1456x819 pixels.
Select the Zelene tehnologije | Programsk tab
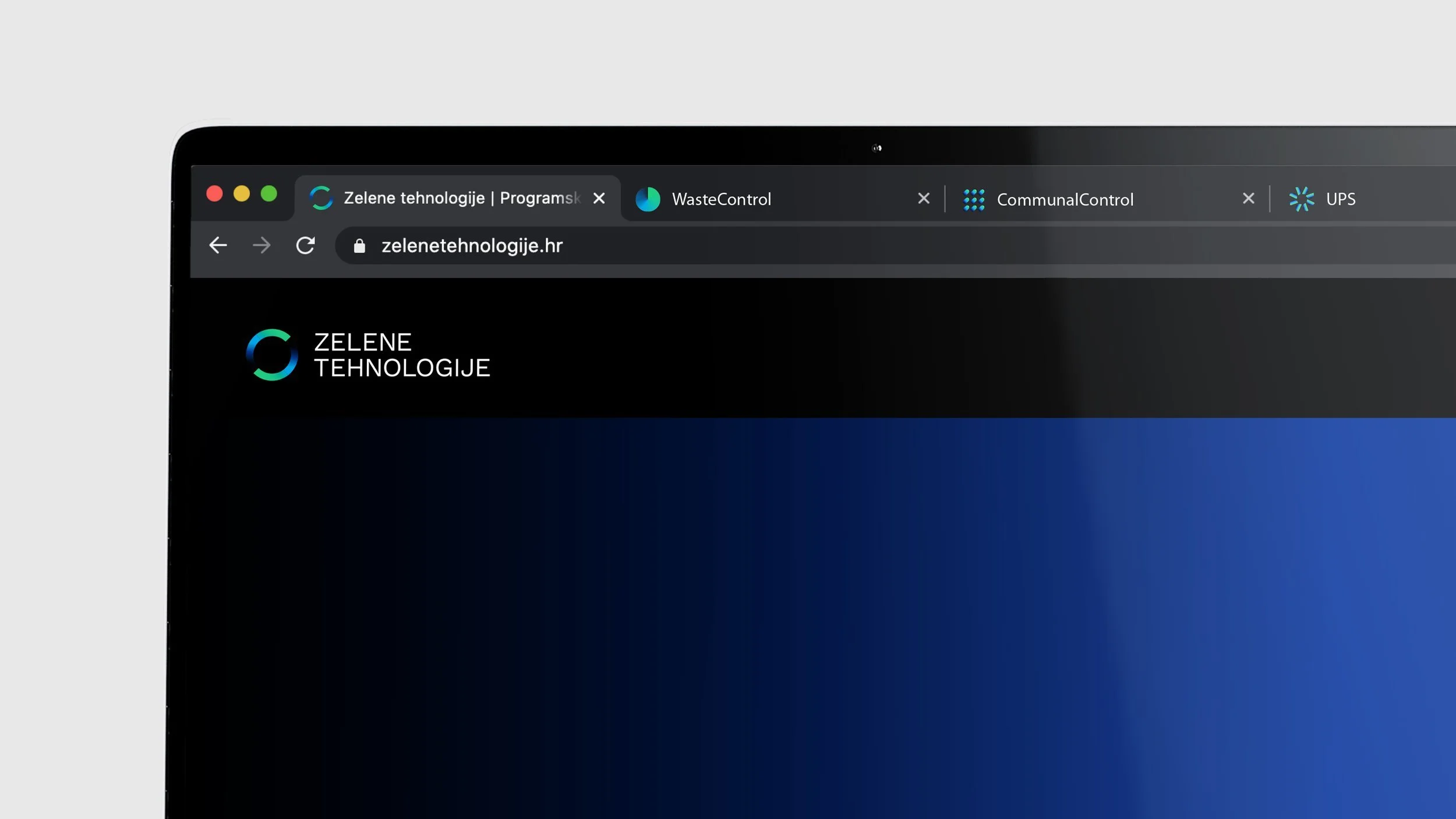(461, 198)
